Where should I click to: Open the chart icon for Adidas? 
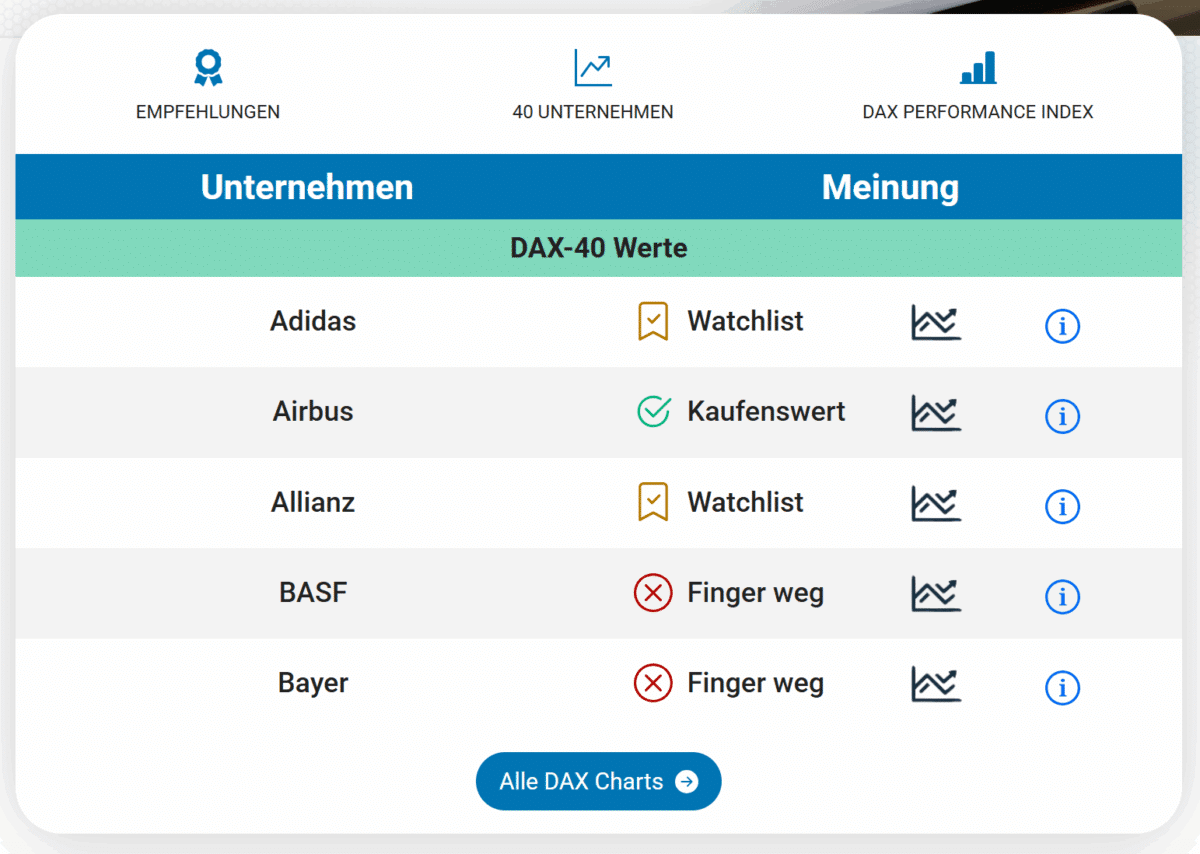(x=936, y=323)
